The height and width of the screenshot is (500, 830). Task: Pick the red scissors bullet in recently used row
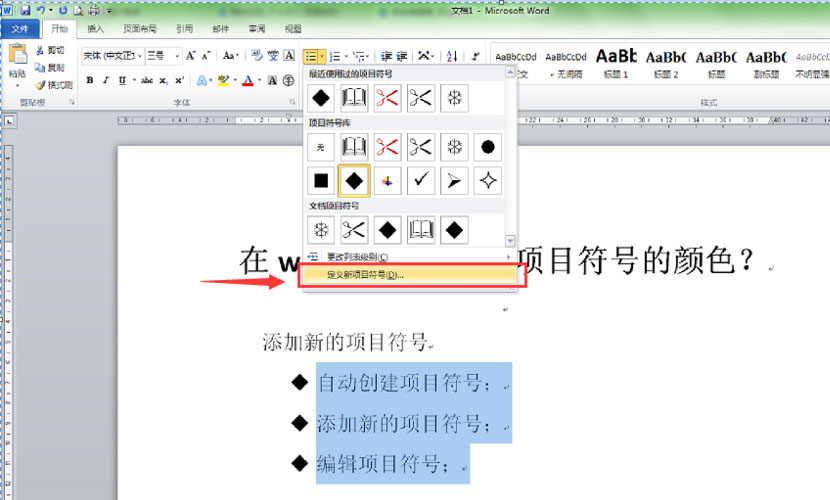point(387,98)
